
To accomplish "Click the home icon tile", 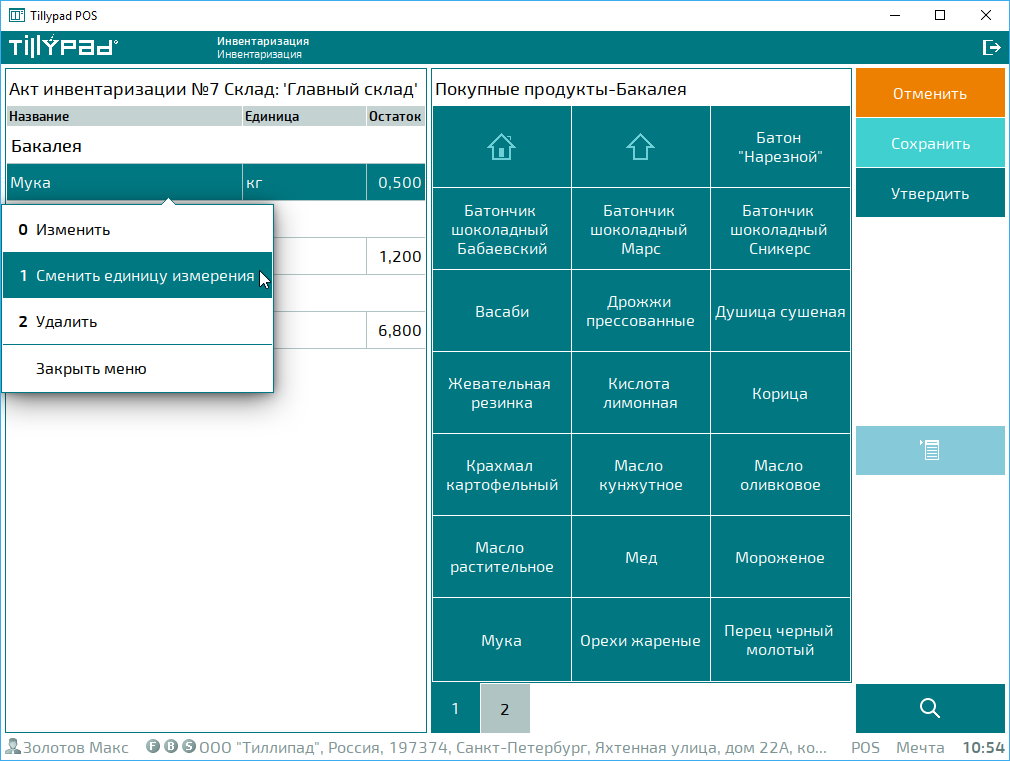I will [501, 147].
